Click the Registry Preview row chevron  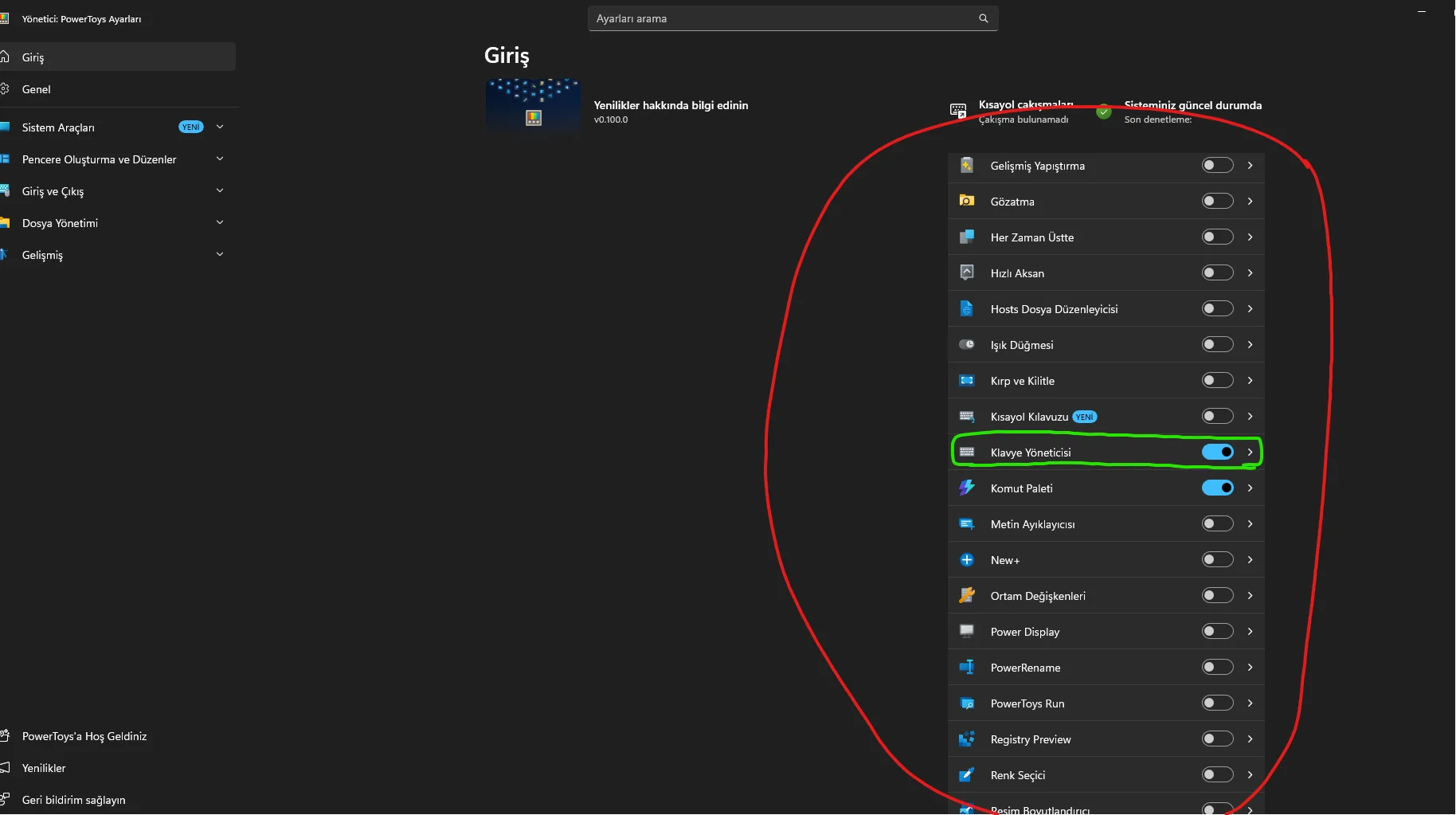tap(1250, 739)
